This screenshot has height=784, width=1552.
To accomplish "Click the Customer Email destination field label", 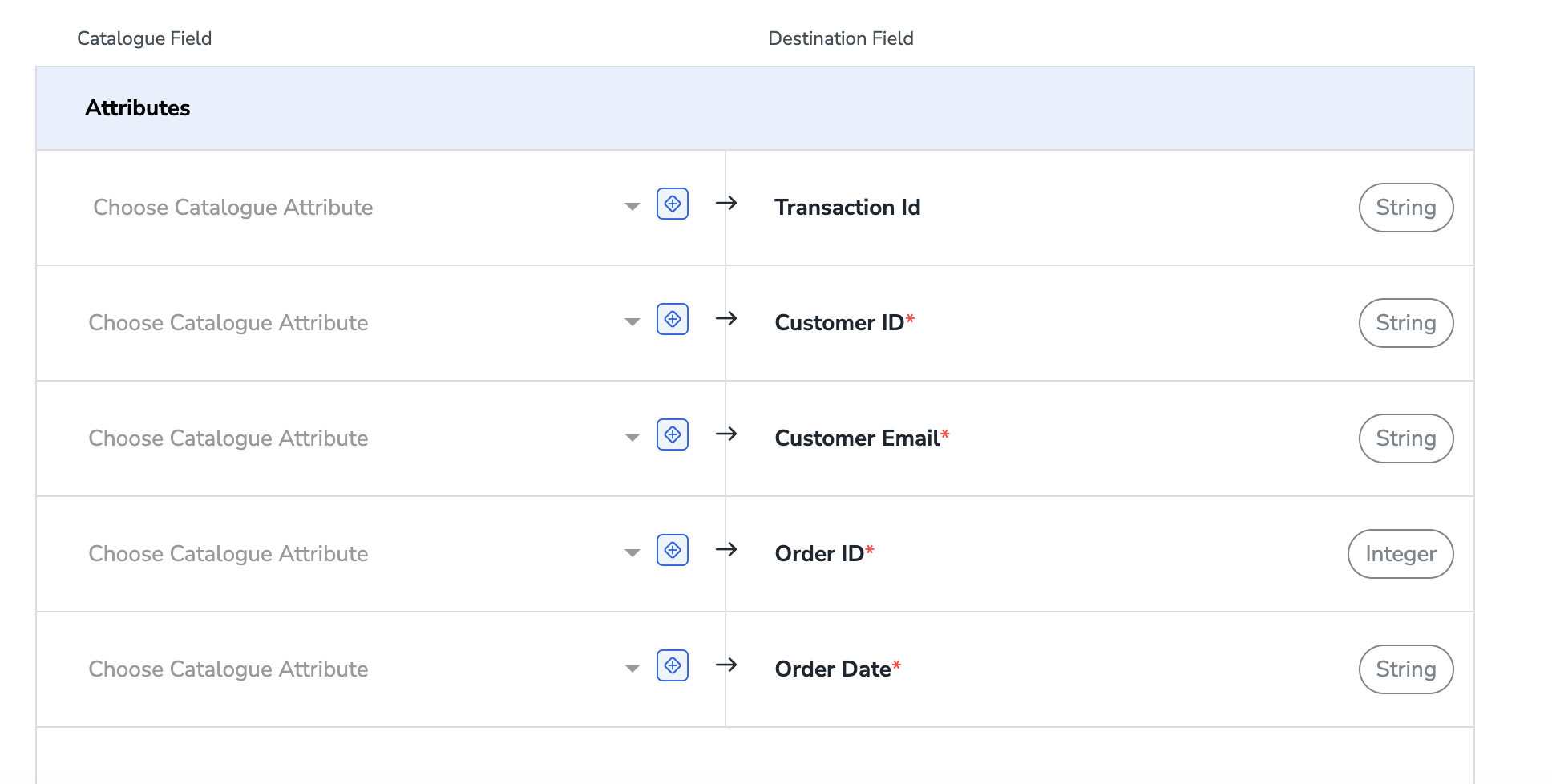I will [x=862, y=438].
